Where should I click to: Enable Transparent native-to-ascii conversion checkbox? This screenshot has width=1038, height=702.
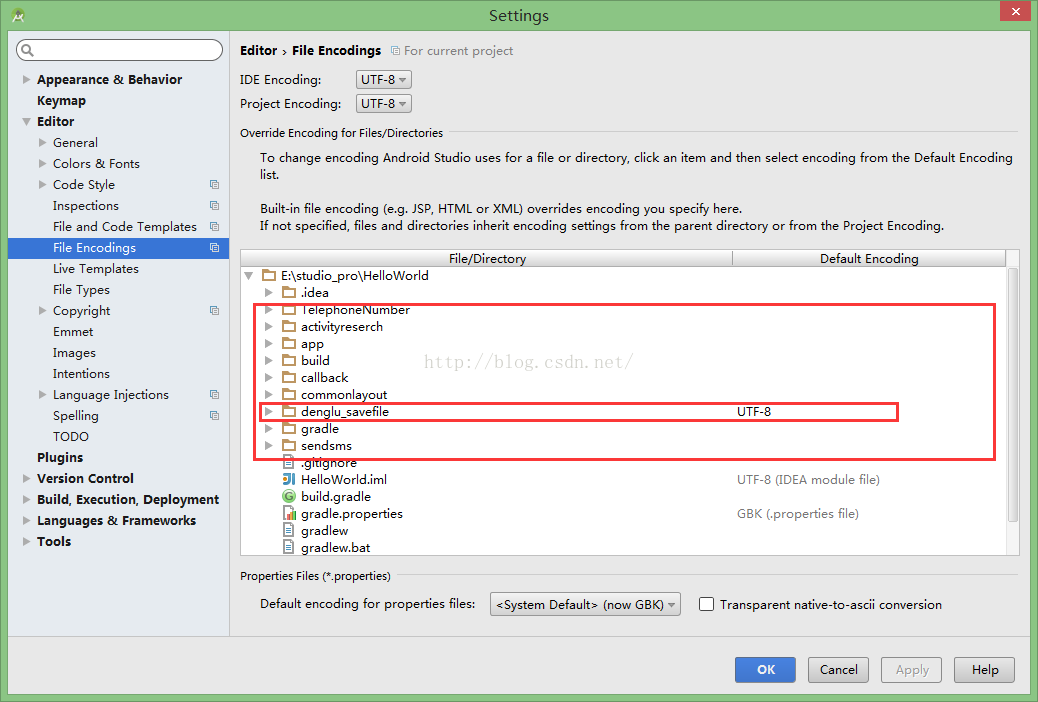click(706, 604)
